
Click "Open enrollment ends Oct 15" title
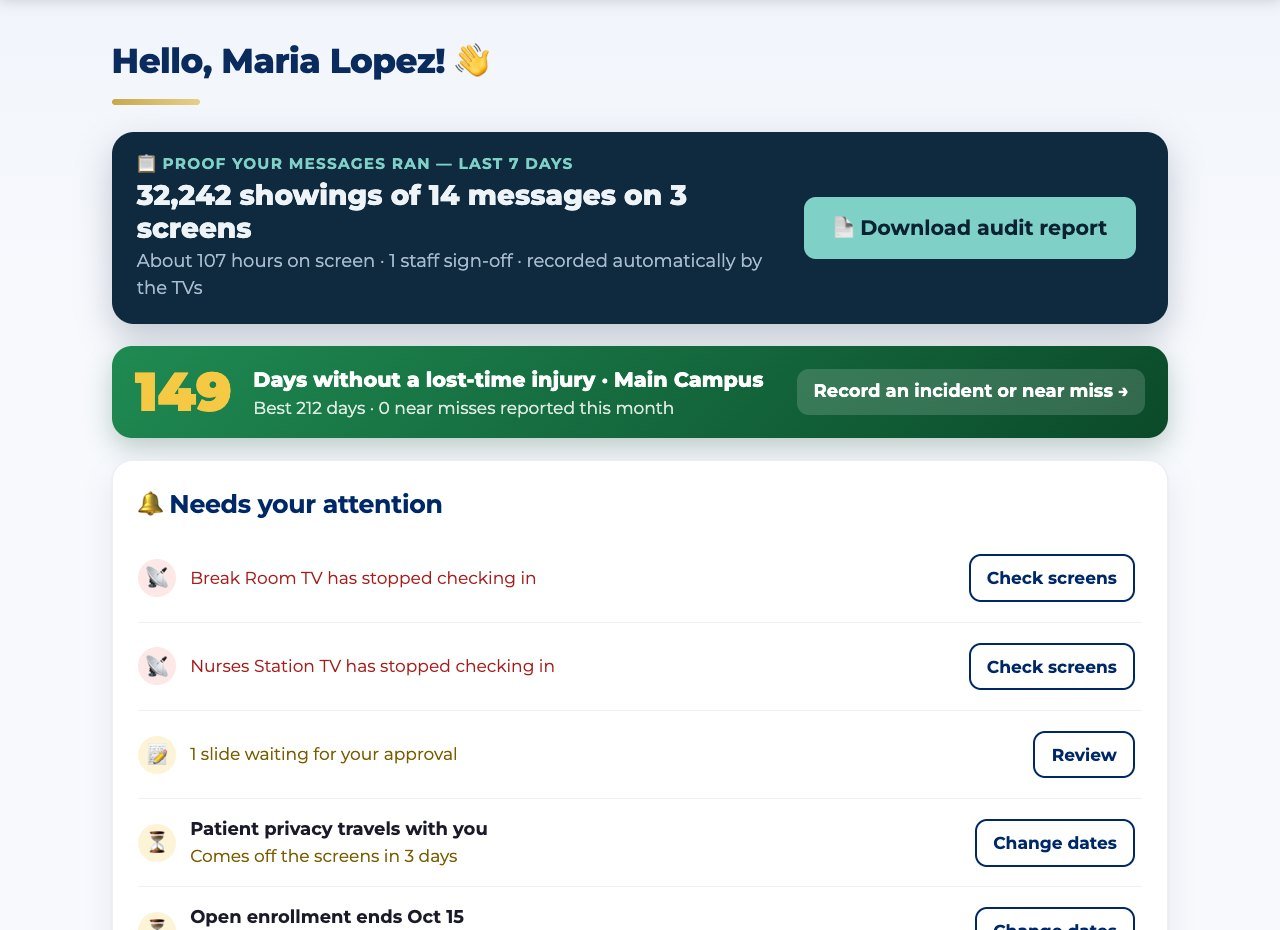[x=327, y=917]
